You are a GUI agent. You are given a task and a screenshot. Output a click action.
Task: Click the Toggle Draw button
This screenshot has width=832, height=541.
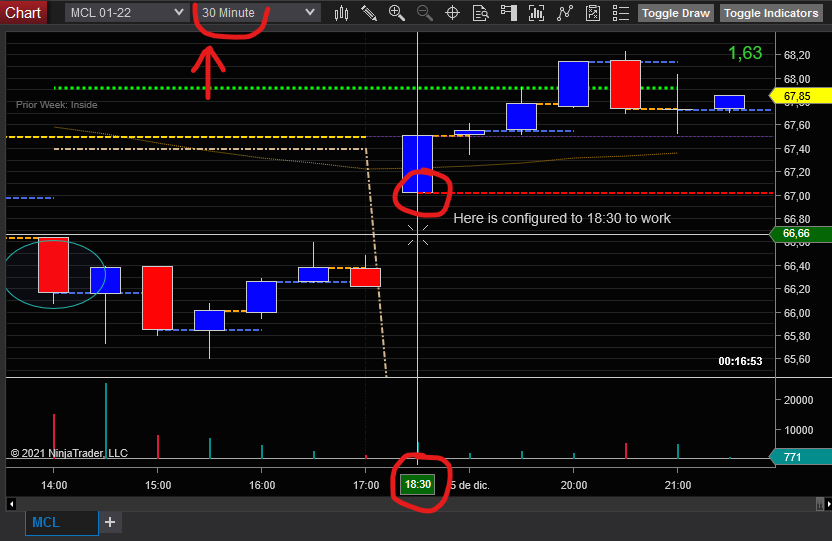click(x=675, y=13)
